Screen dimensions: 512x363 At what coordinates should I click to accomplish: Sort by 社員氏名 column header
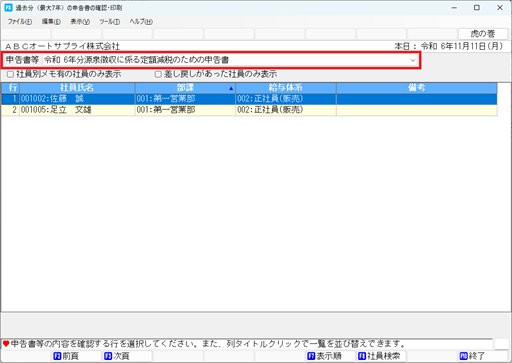pos(77,88)
